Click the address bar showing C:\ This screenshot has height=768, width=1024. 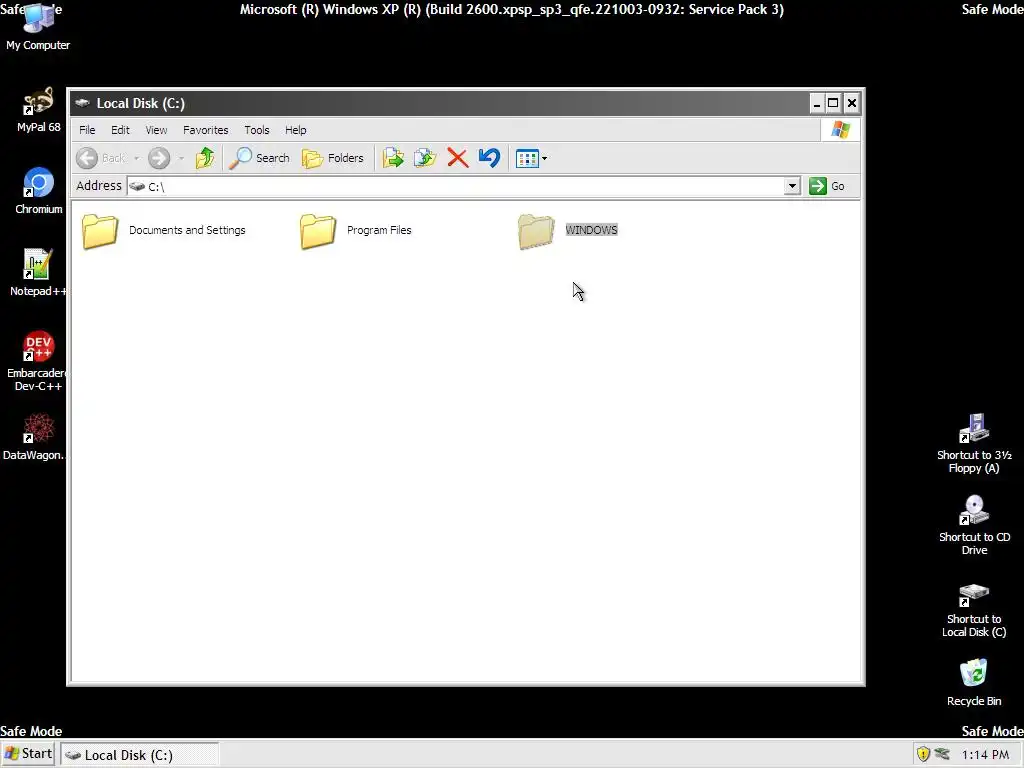click(456, 186)
